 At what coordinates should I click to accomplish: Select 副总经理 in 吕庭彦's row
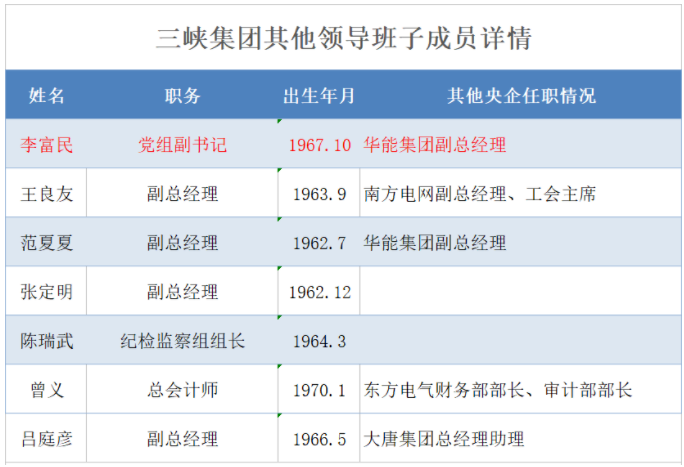(x=182, y=439)
